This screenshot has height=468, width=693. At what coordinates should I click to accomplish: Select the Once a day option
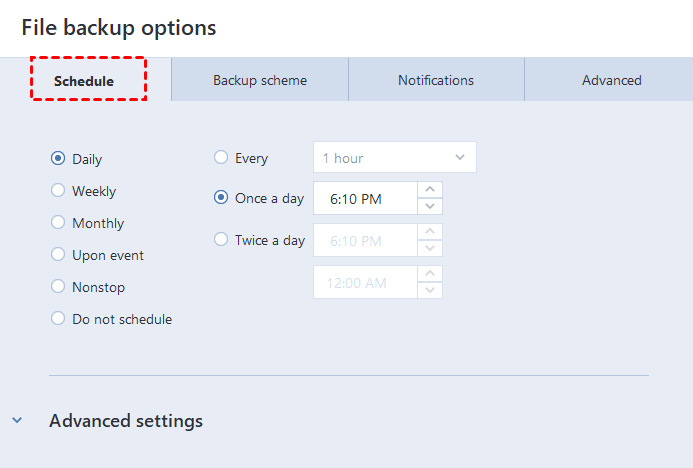(221, 198)
